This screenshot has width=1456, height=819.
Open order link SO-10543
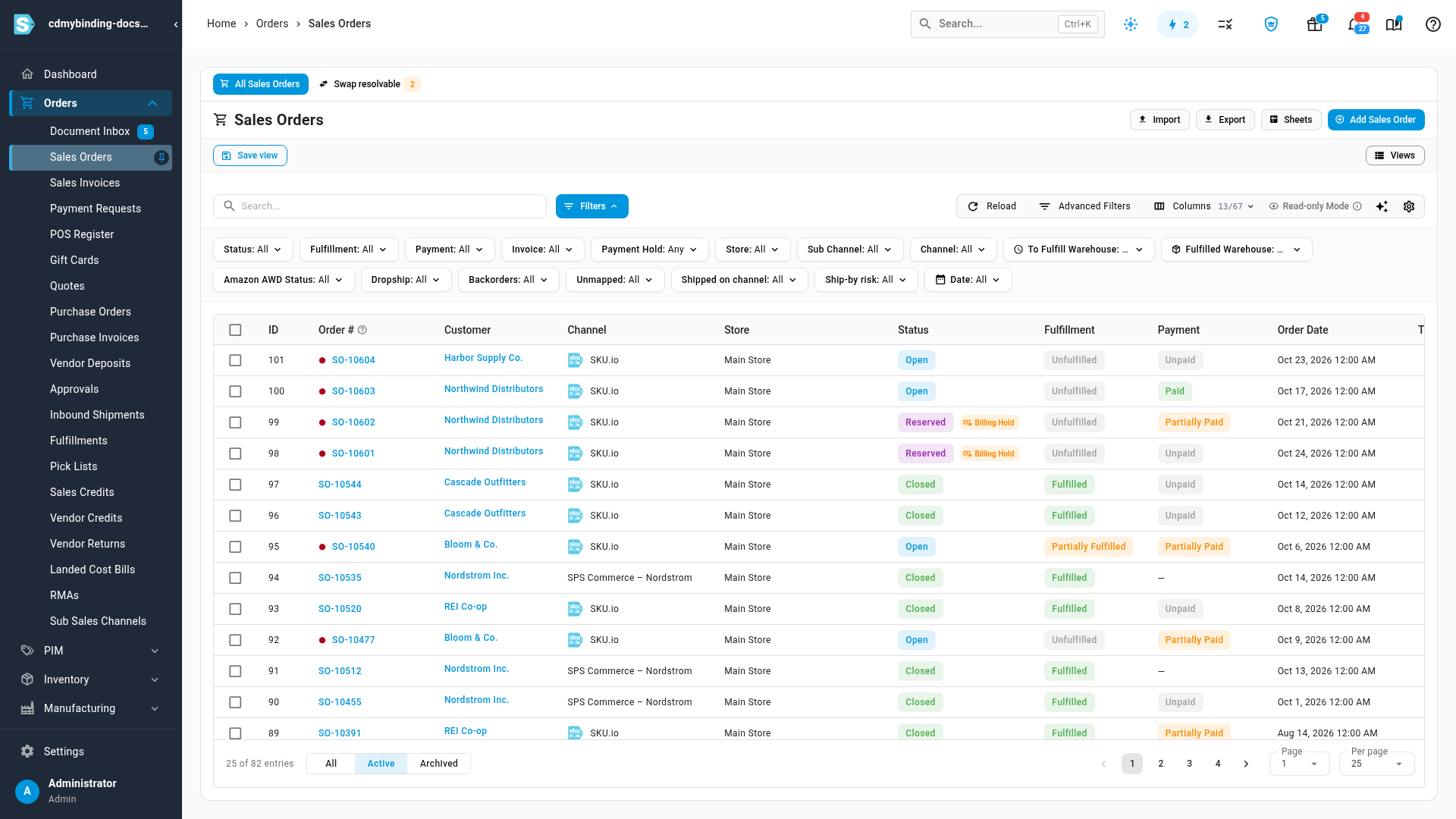(340, 516)
